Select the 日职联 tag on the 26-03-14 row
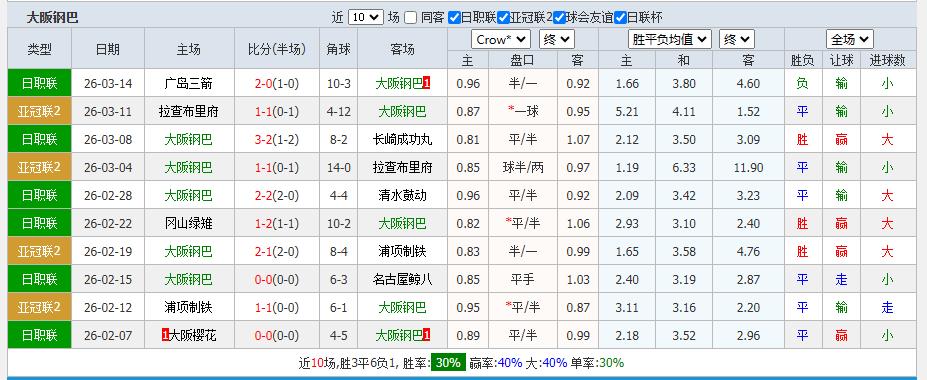The width and height of the screenshot is (927, 380). (x=40, y=83)
